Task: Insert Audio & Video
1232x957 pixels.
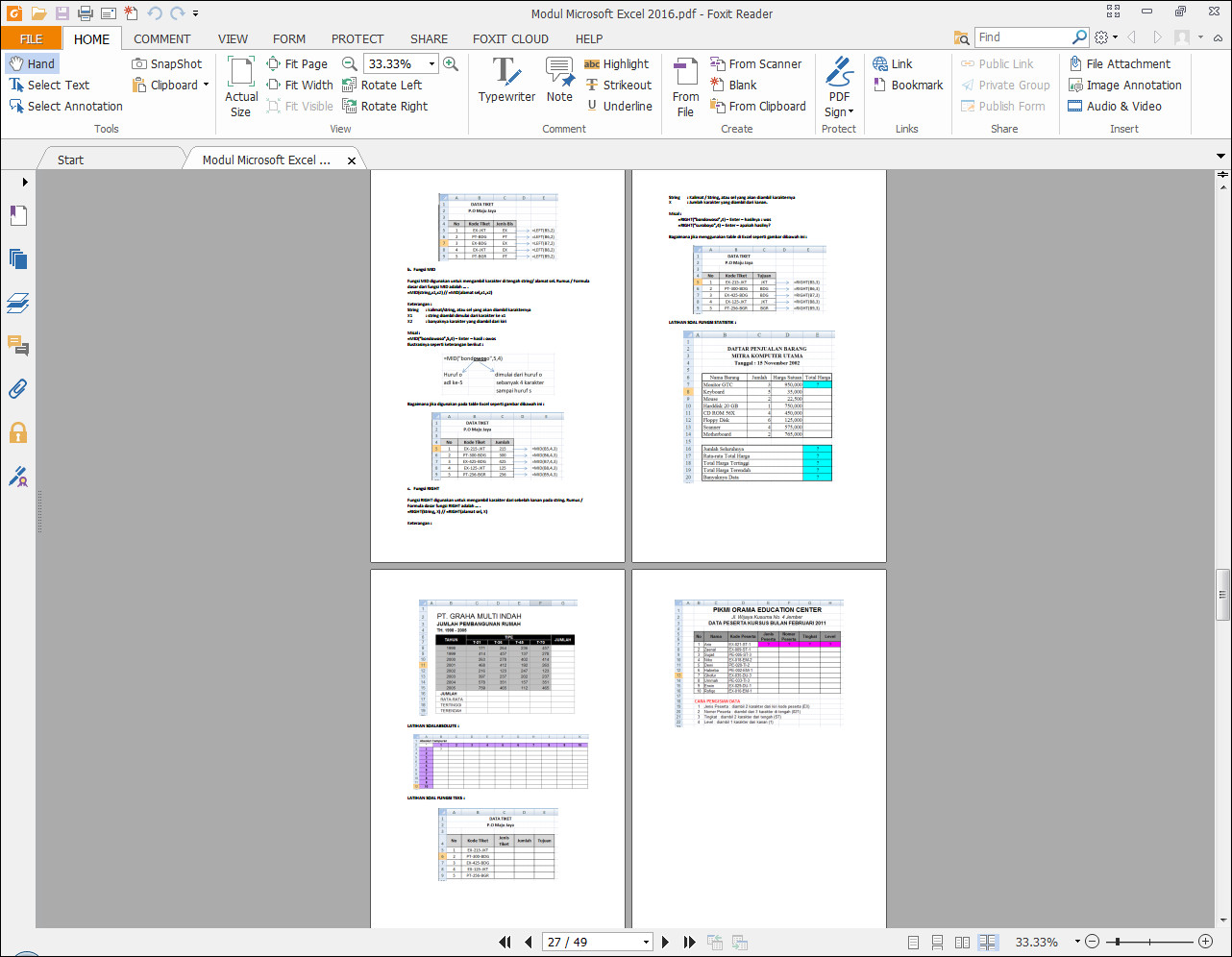Action: pos(1115,106)
